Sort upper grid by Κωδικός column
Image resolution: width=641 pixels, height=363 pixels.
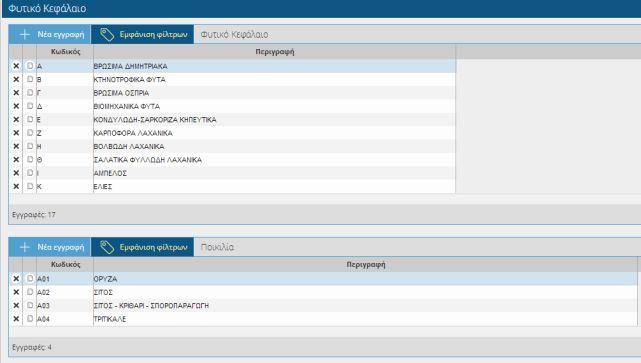point(65,52)
